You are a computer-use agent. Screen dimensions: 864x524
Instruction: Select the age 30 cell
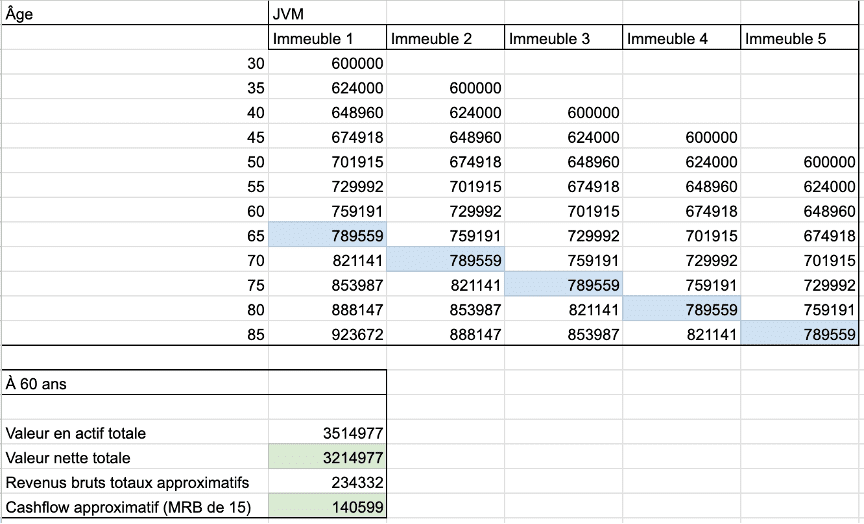[134, 63]
